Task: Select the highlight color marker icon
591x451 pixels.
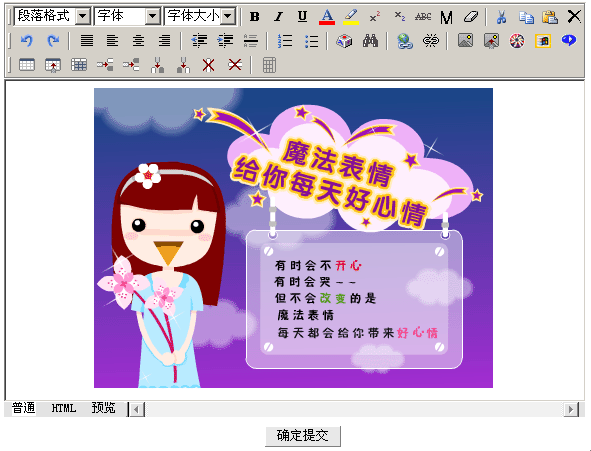Action: [351, 17]
